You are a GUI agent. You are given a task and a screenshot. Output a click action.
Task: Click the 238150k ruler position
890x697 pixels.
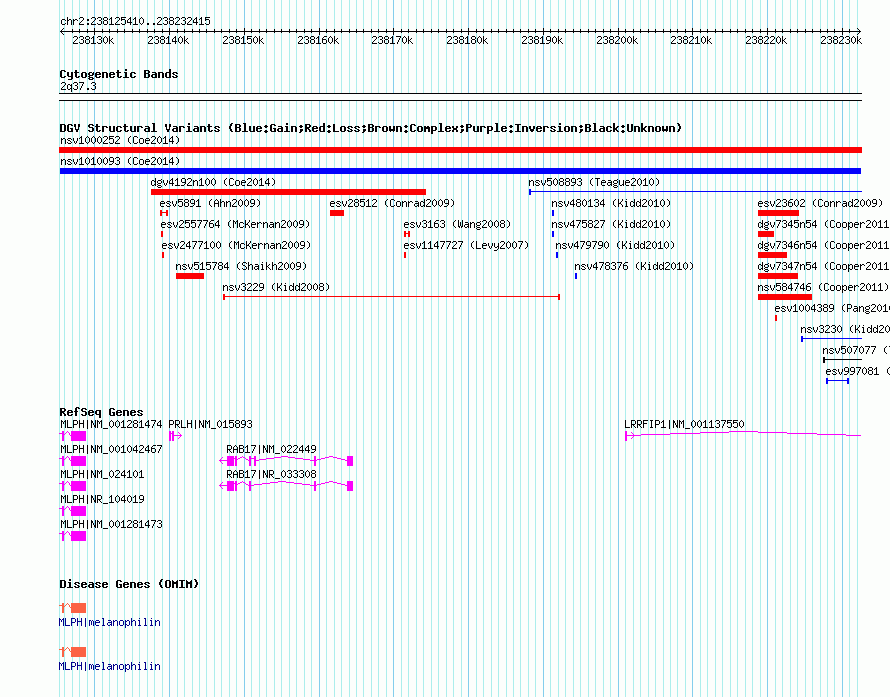(x=243, y=40)
